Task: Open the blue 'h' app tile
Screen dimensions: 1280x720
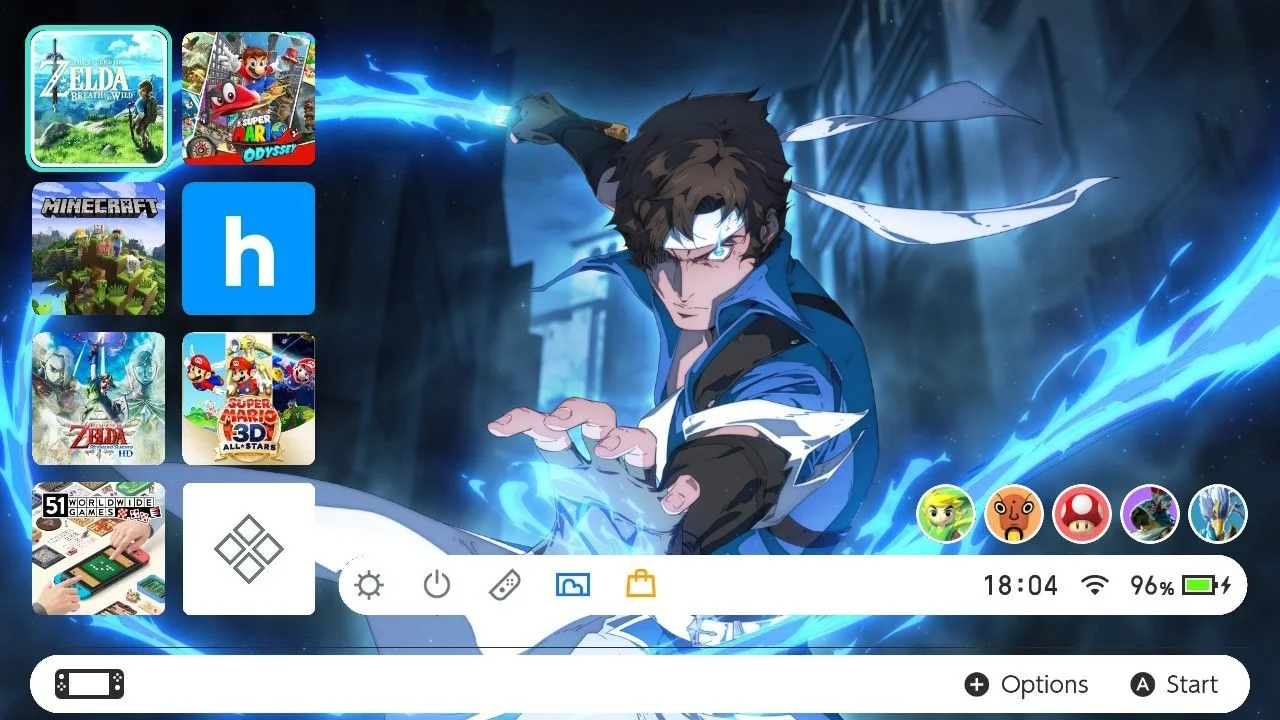Action: point(249,249)
